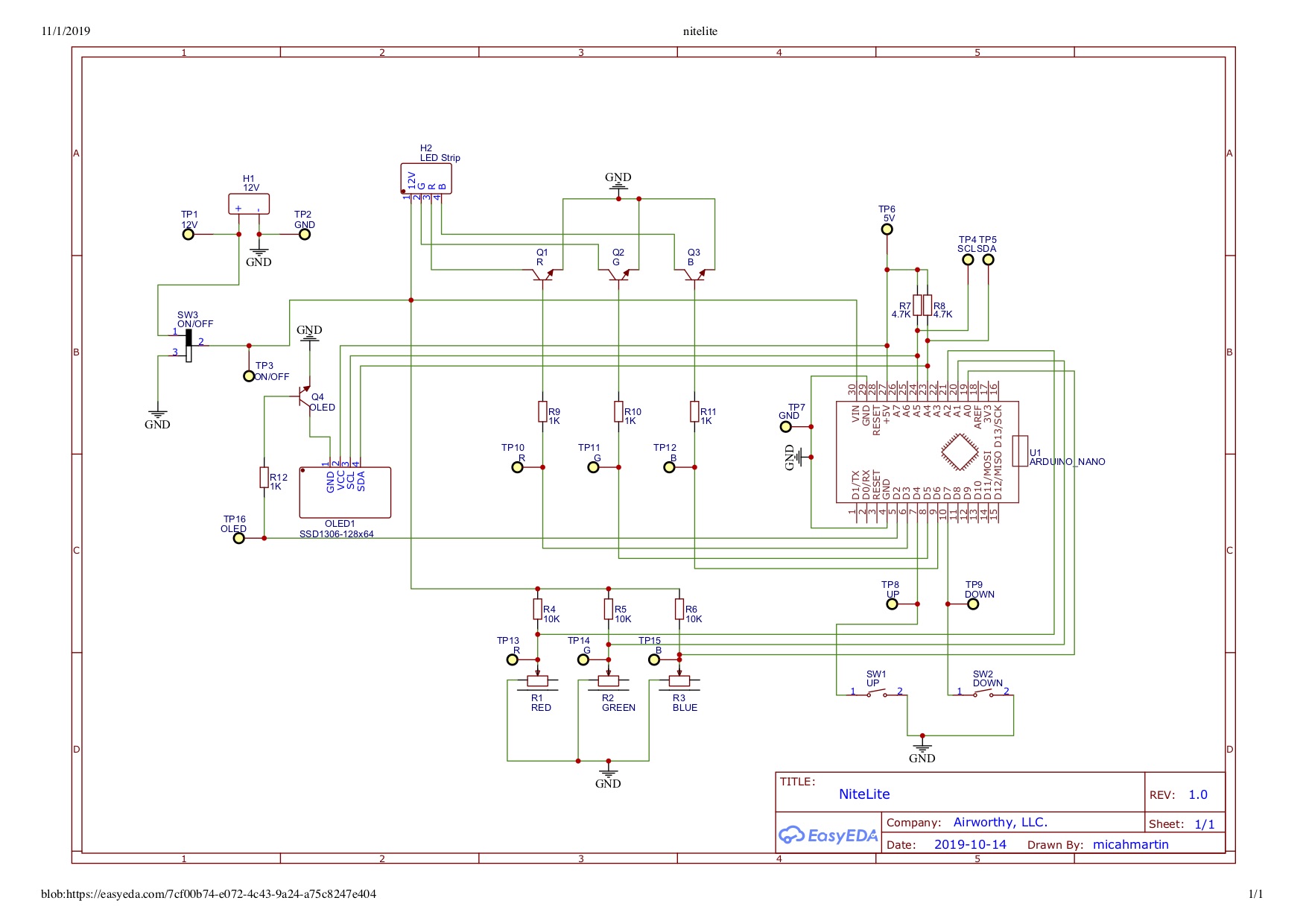Select the R7 4.7K resistor

pyautogui.click(x=918, y=305)
